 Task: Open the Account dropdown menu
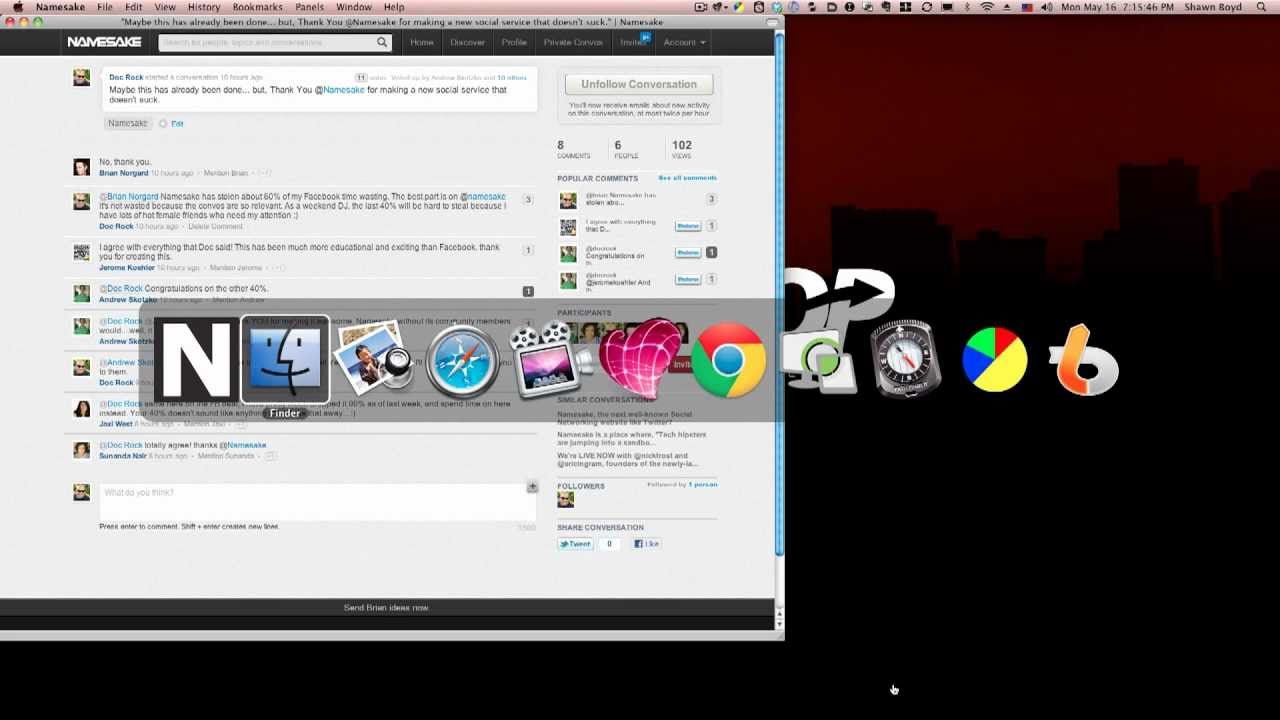click(x=684, y=43)
